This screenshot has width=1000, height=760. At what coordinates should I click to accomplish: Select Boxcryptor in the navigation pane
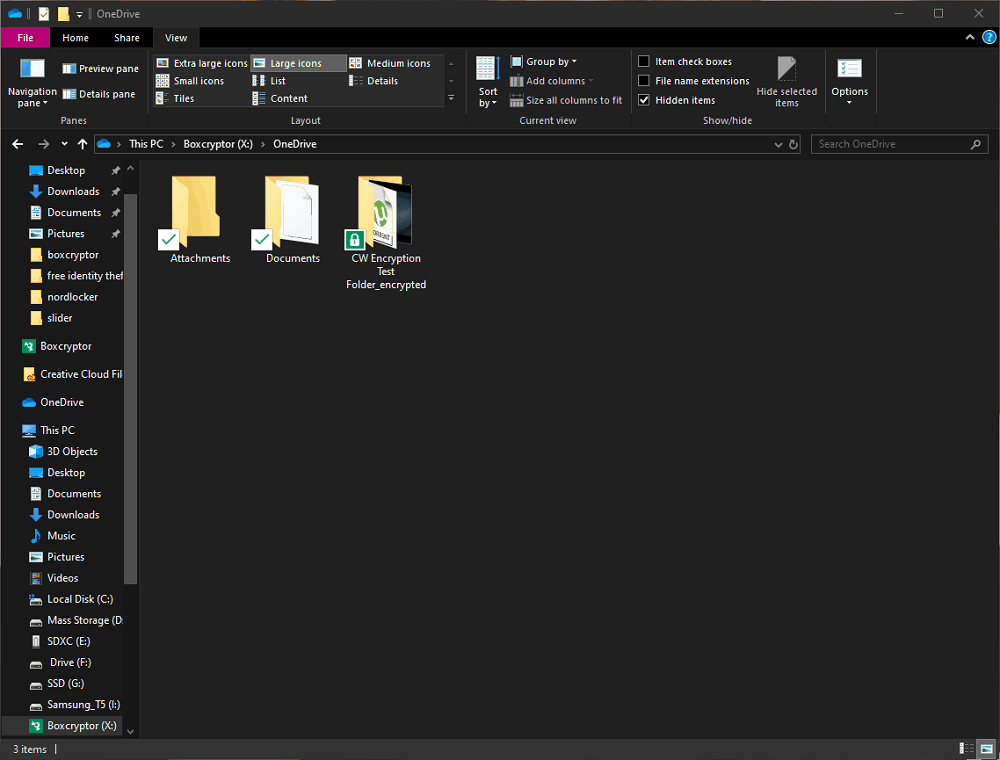[x=66, y=346]
